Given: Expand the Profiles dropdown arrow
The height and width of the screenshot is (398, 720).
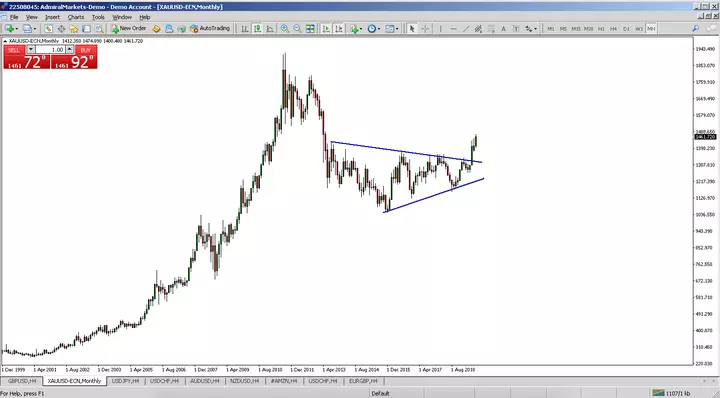Looking at the screenshot, I should point(34,29).
